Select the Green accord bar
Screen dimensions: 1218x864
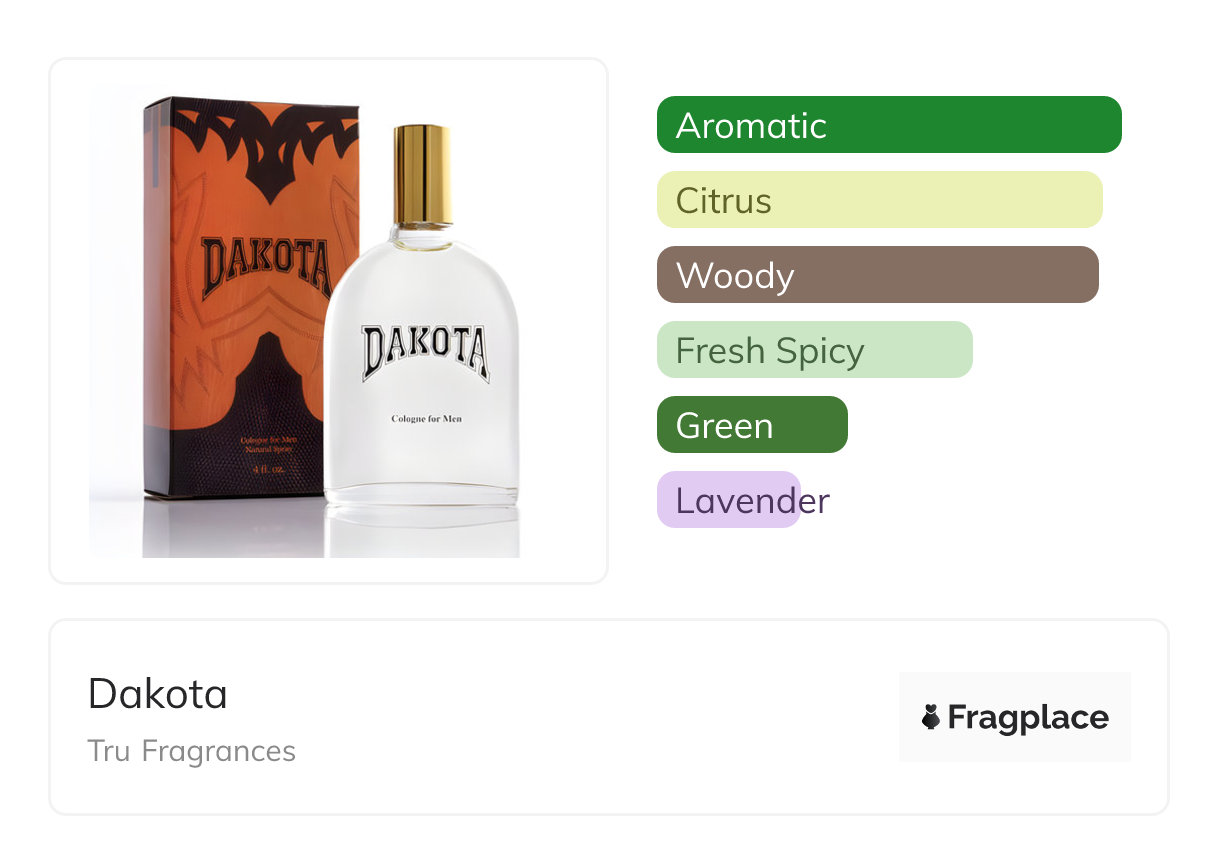point(752,425)
